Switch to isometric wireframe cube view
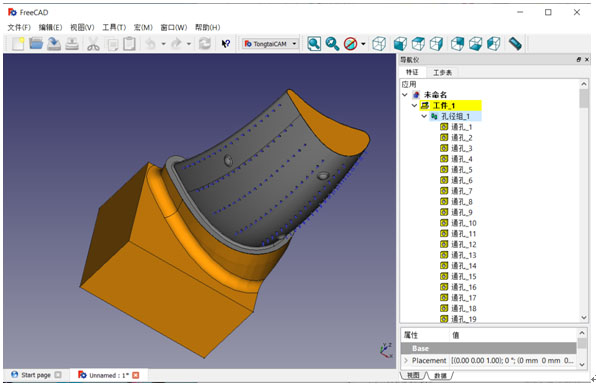The width and height of the screenshot is (596, 385). [379, 44]
